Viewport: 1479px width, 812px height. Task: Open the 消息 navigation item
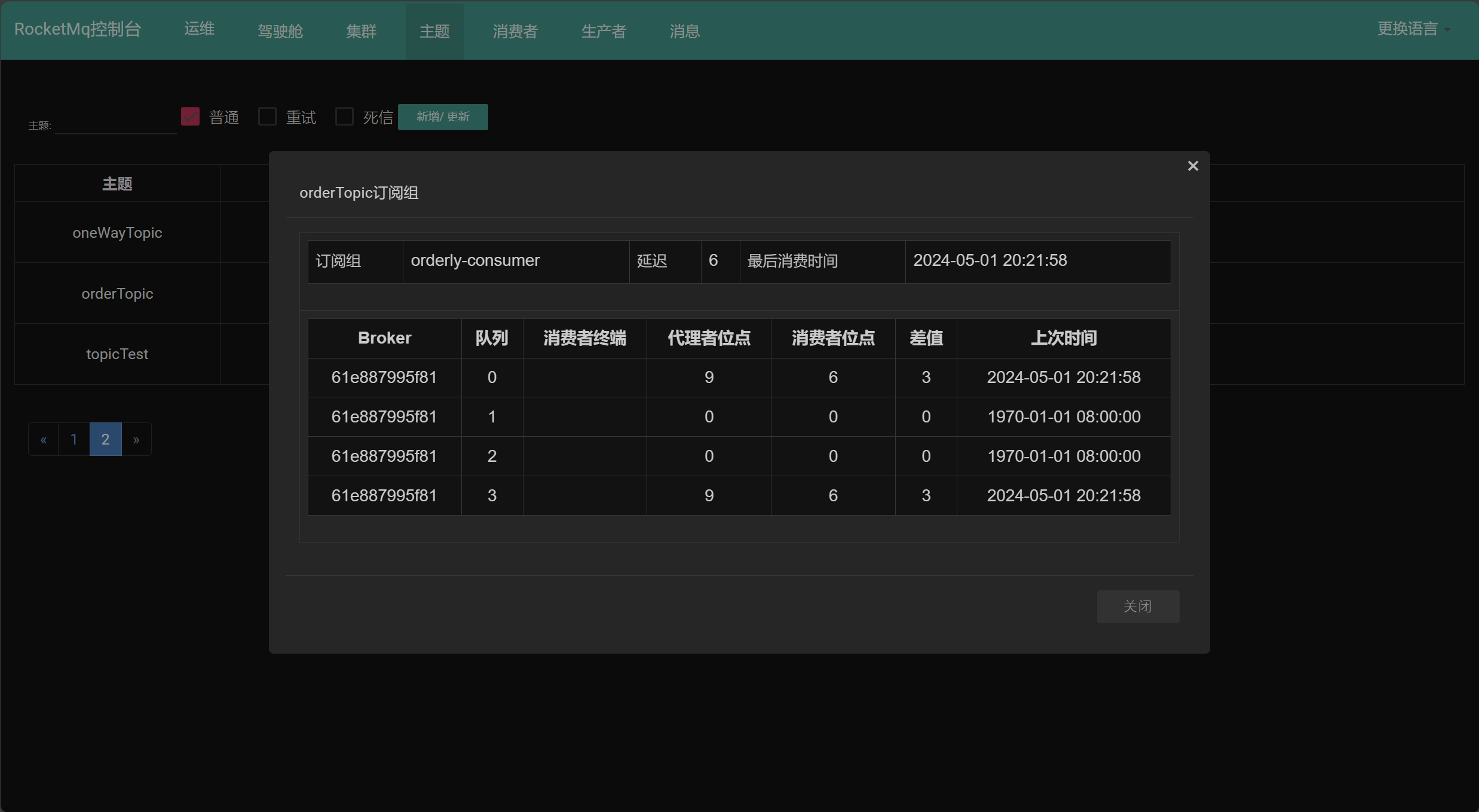[x=684, y=30]
